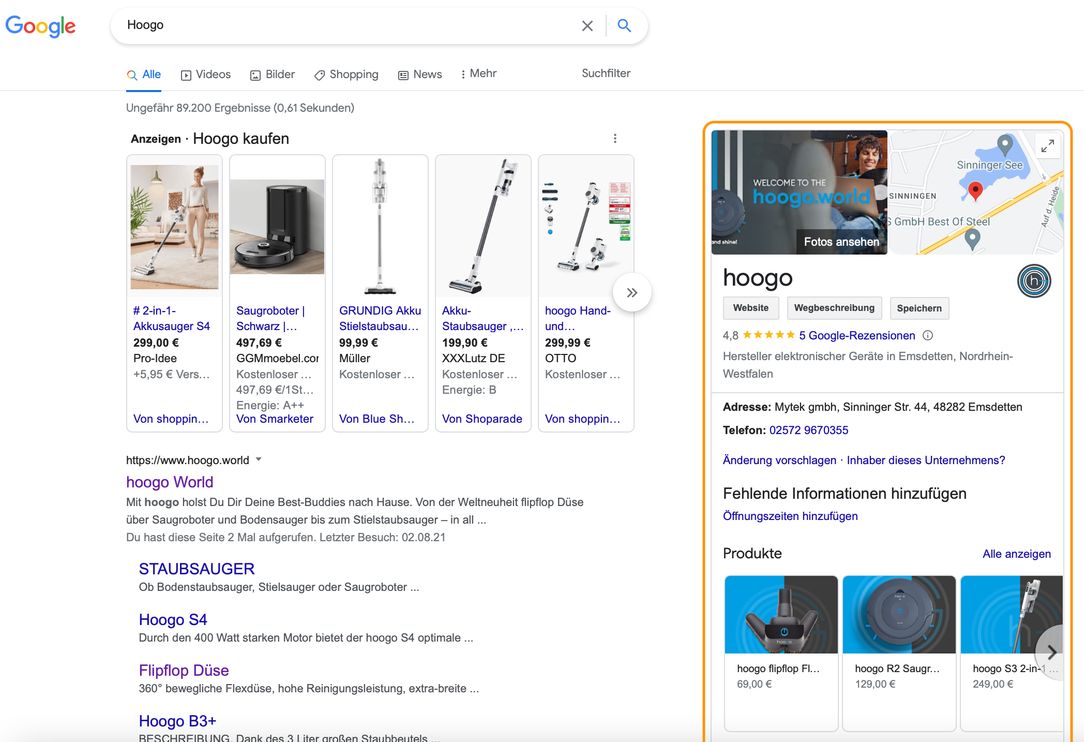
Task: Open hoogo Hand- und OTTO ad title
Action: click(x=577, y=318)
